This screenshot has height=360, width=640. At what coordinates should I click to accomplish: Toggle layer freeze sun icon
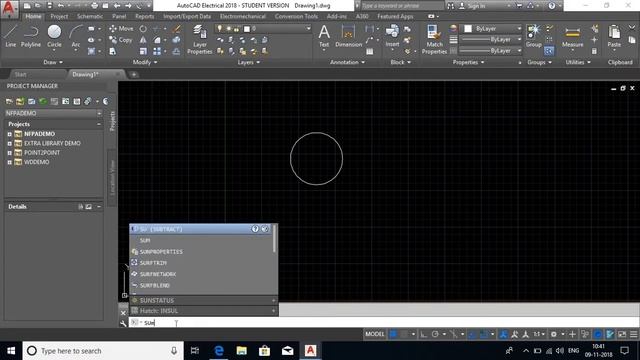(x=228, y=28)
